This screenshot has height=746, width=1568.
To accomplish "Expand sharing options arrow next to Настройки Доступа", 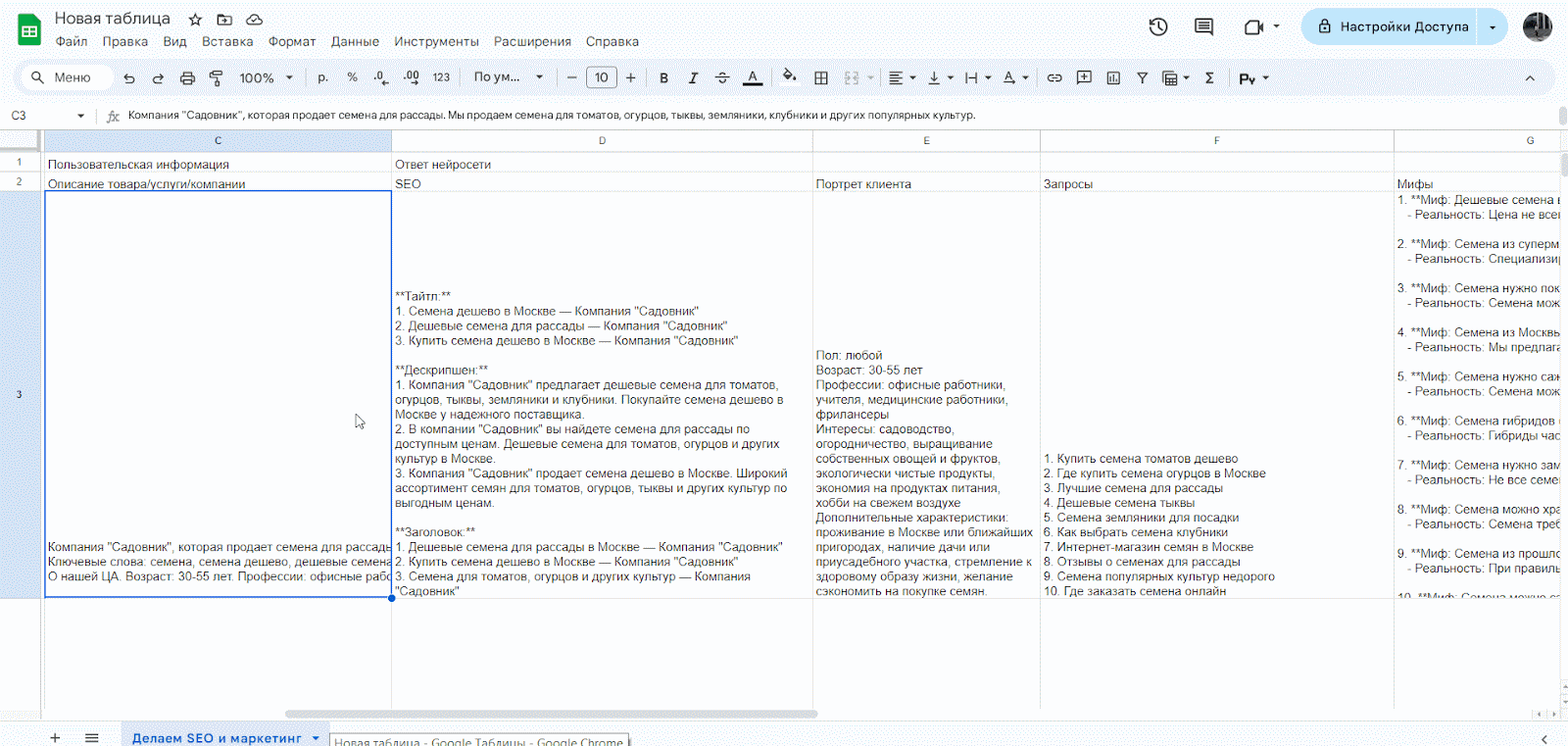I will [1493, 26].
